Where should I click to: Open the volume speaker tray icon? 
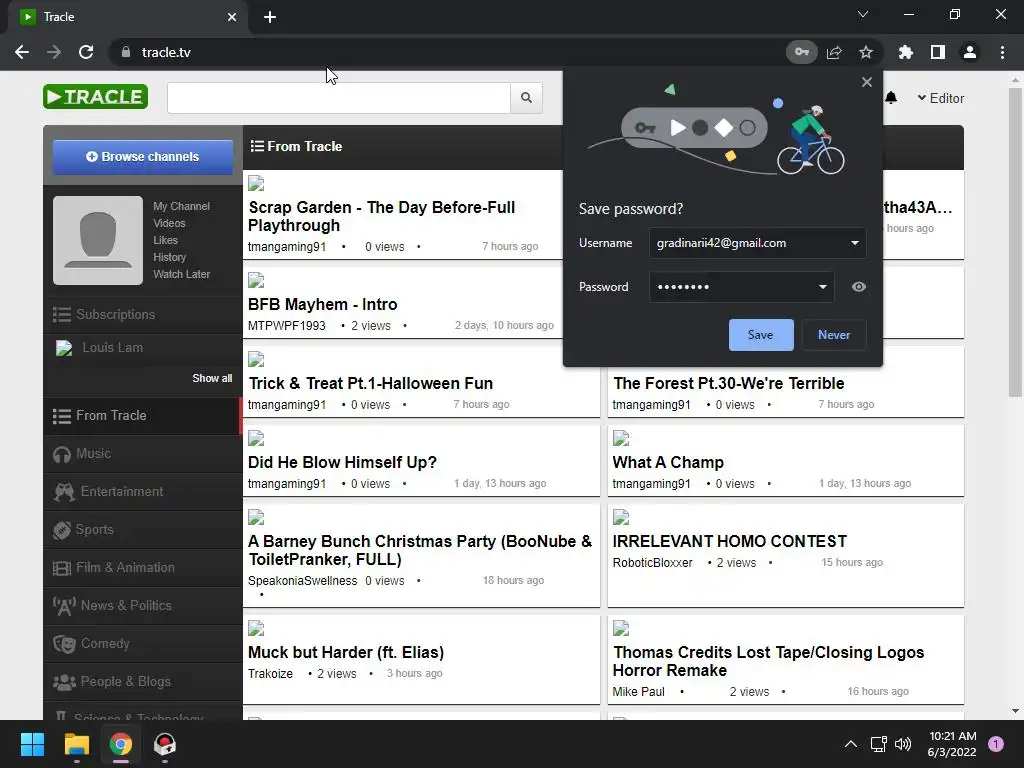tap(903, 744)
